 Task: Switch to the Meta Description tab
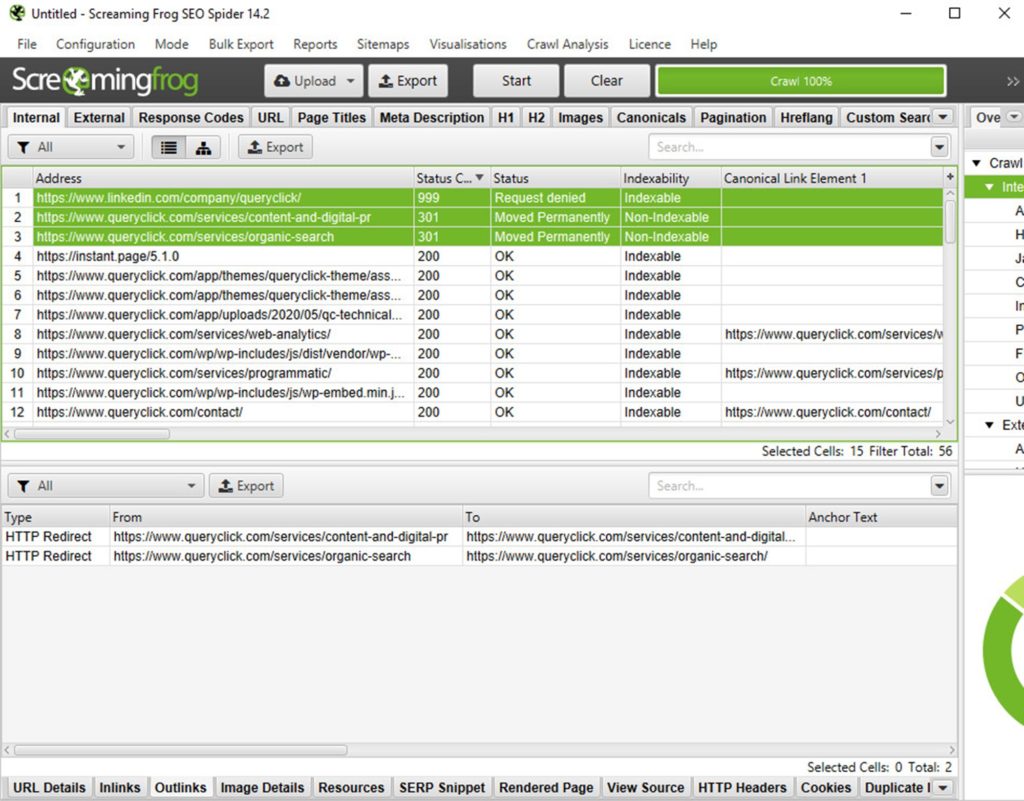pyautogui.click(x=432, y=118)
